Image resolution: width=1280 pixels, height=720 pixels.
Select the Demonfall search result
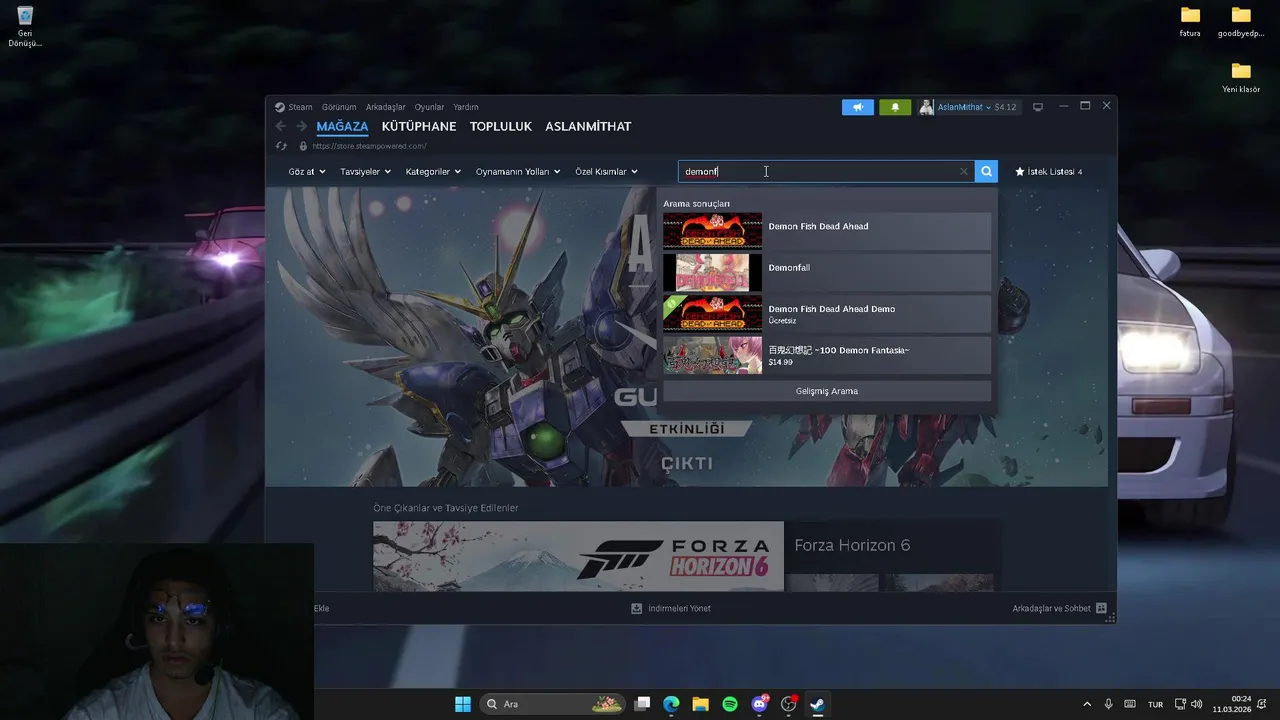coord(827,272)
